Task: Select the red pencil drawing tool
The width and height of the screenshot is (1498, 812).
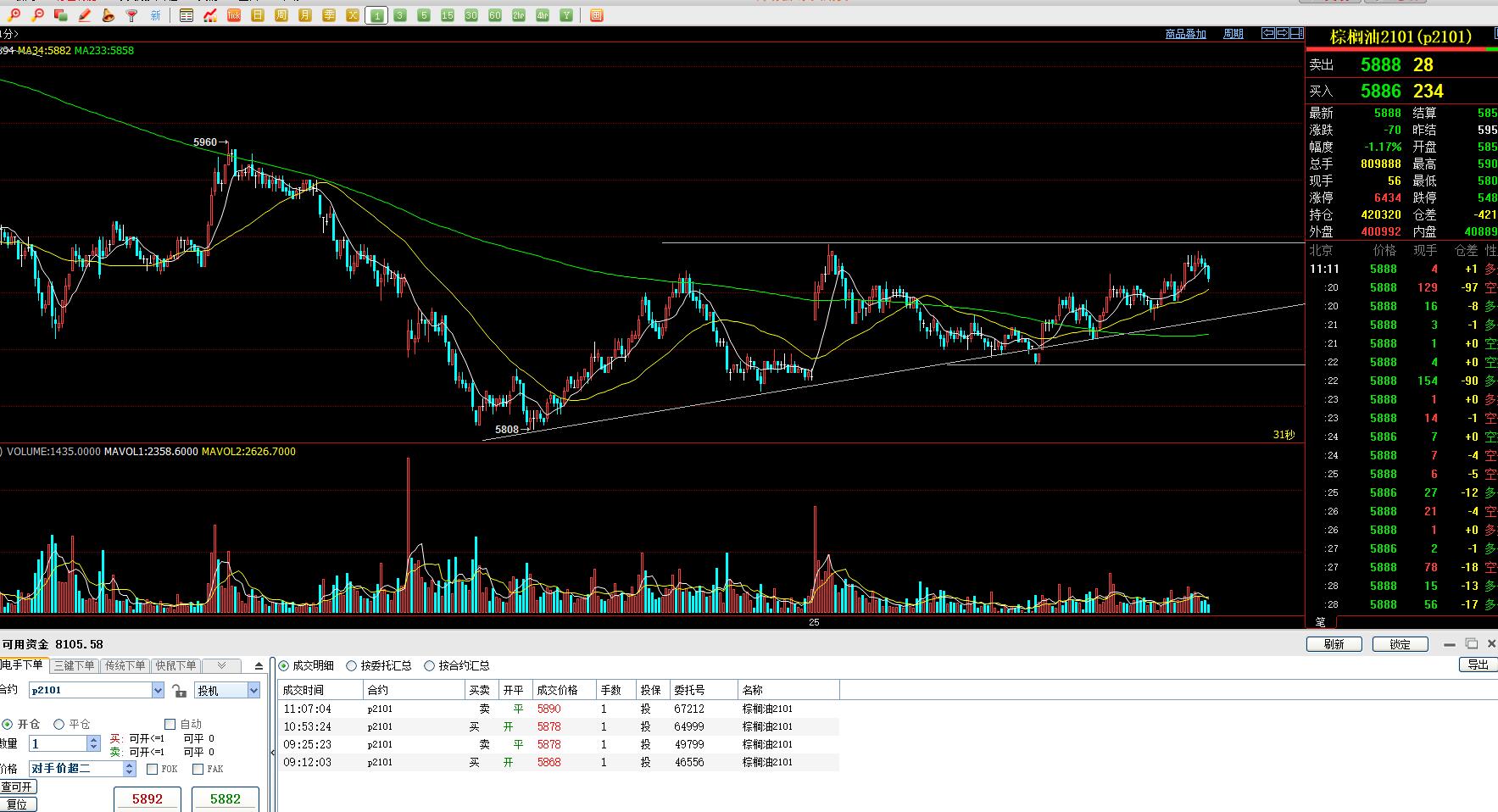Action: pyautogui.click(x=85, y=15)
